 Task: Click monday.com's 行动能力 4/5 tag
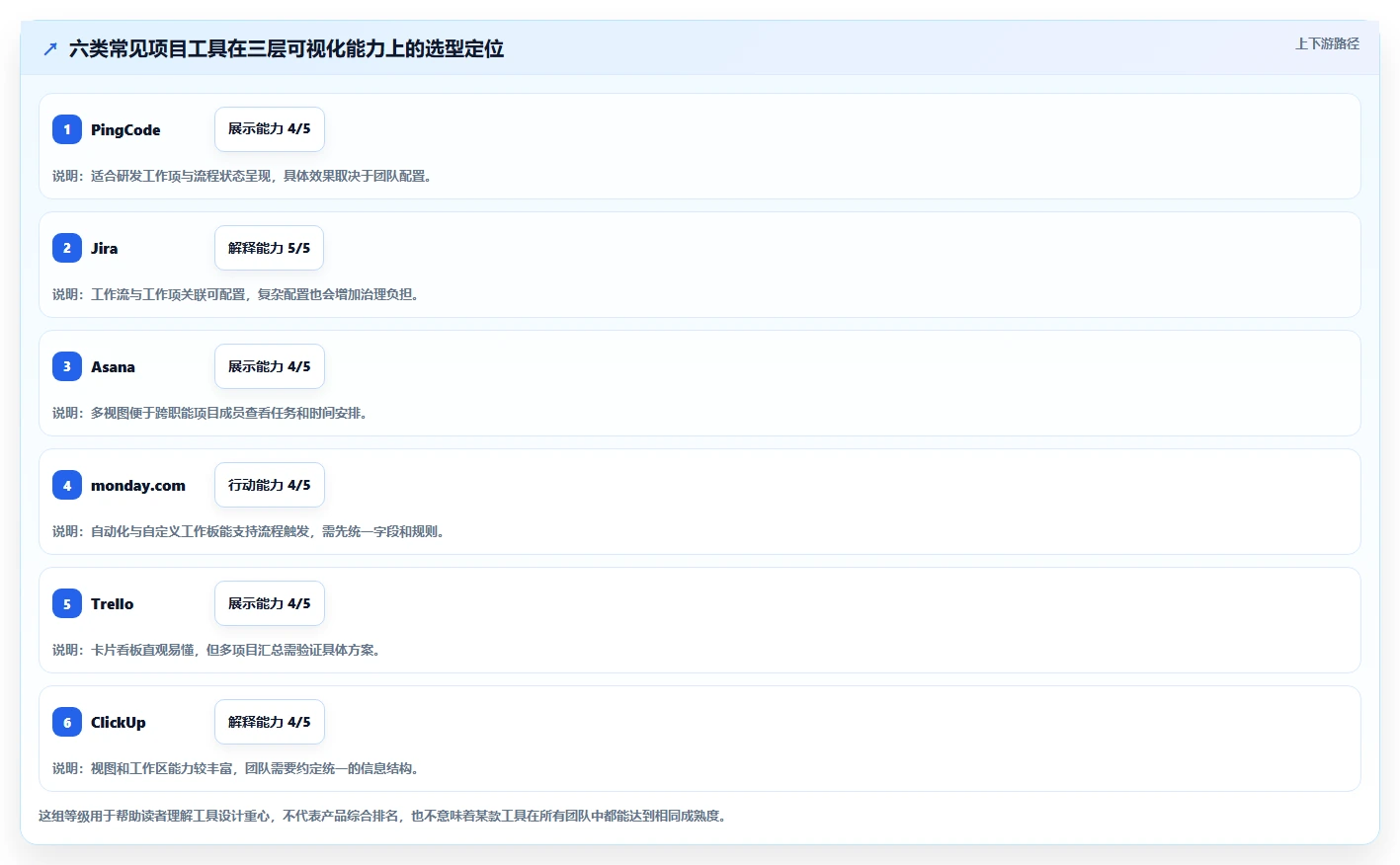(270, 485)
